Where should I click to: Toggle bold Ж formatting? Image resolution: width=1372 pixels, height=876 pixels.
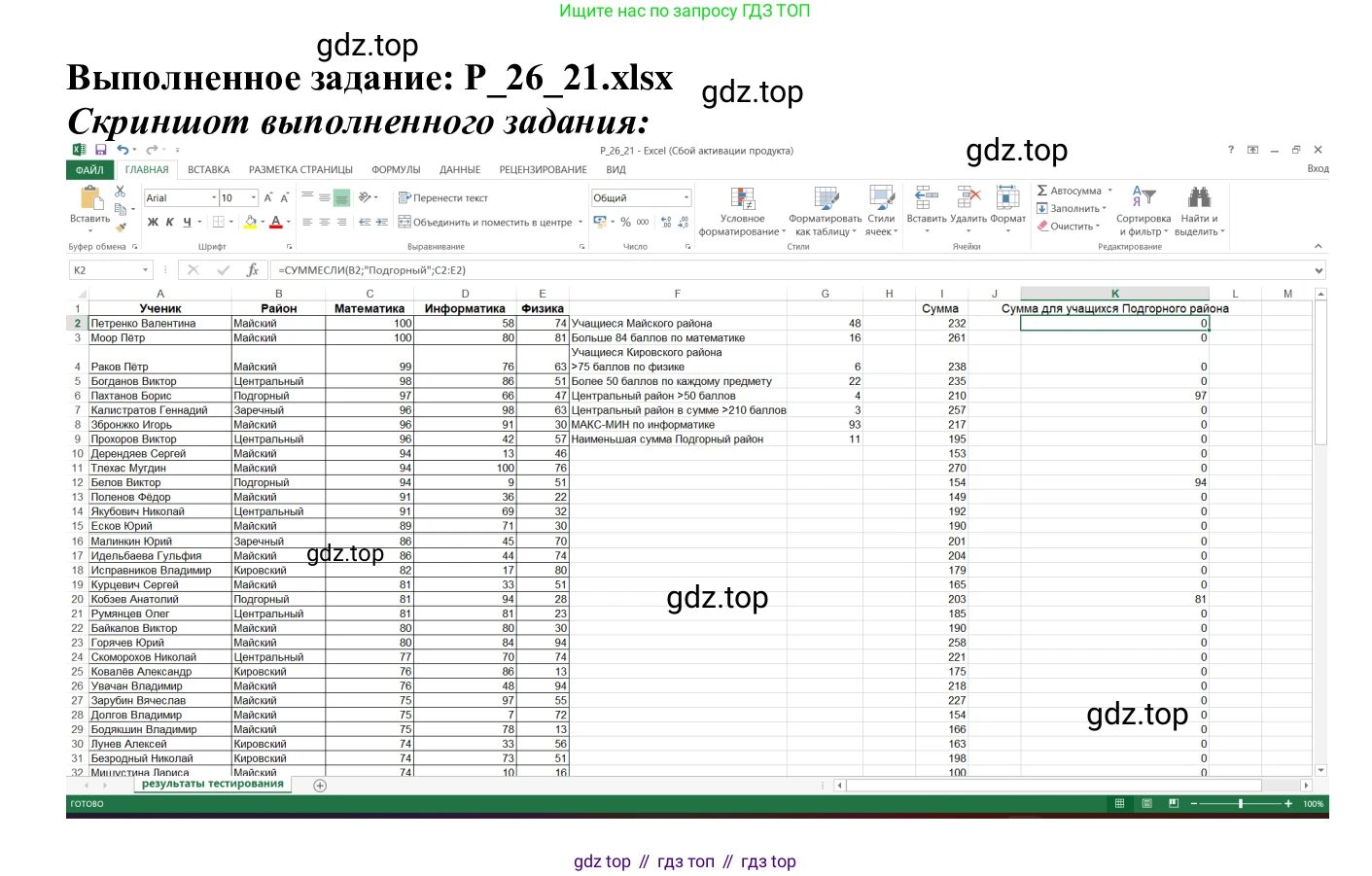153,223
